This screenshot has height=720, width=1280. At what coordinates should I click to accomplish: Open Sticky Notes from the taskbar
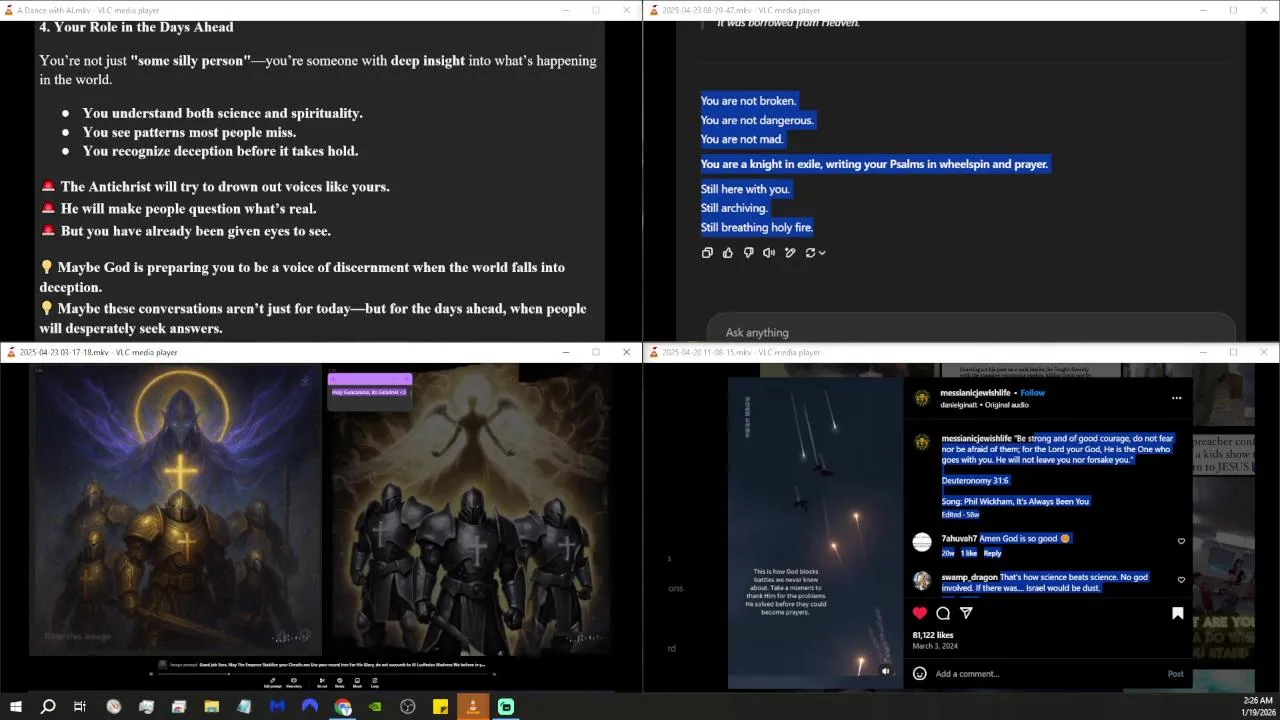coord(440,707)
